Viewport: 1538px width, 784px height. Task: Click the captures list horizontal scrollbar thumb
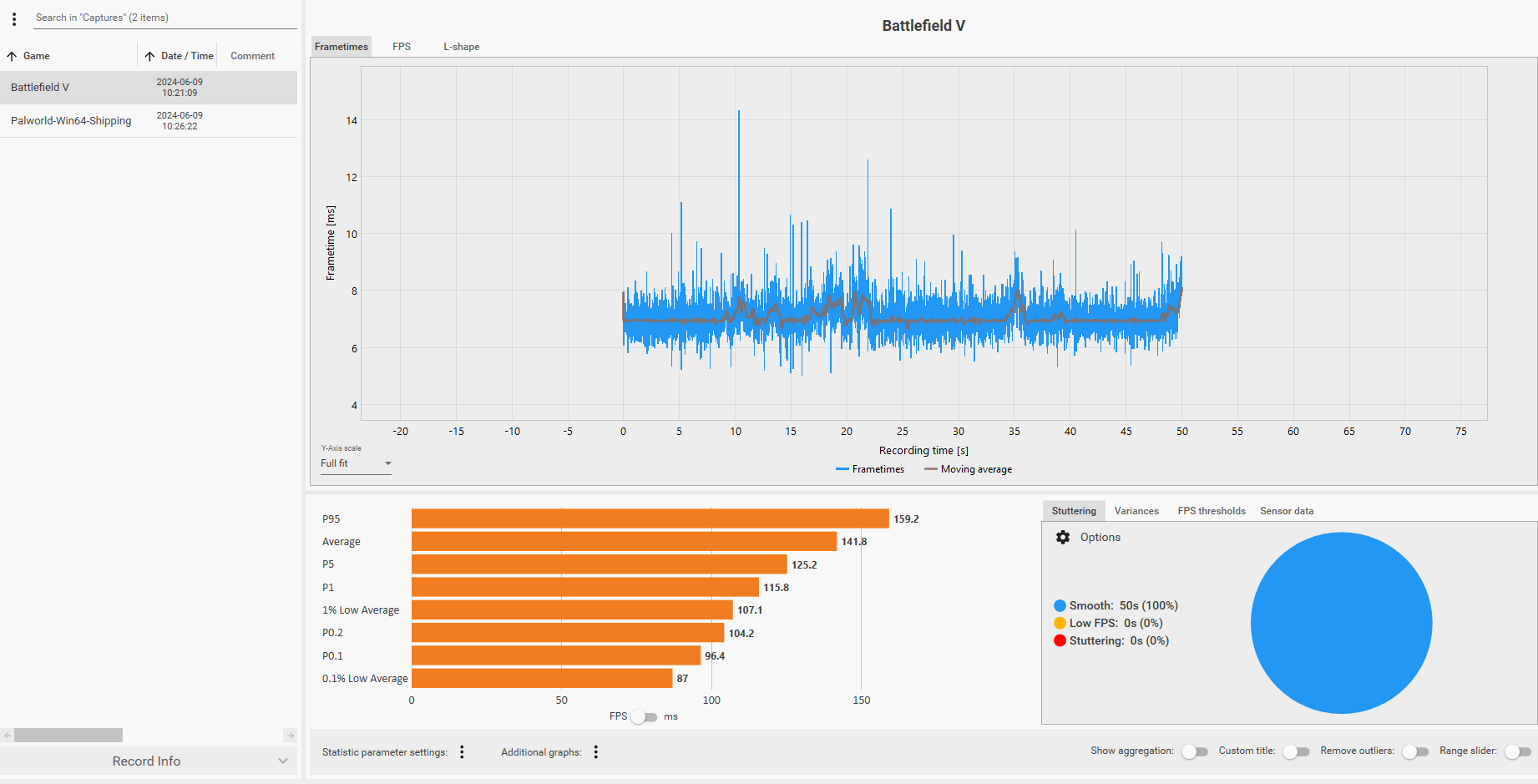point(68,736)
